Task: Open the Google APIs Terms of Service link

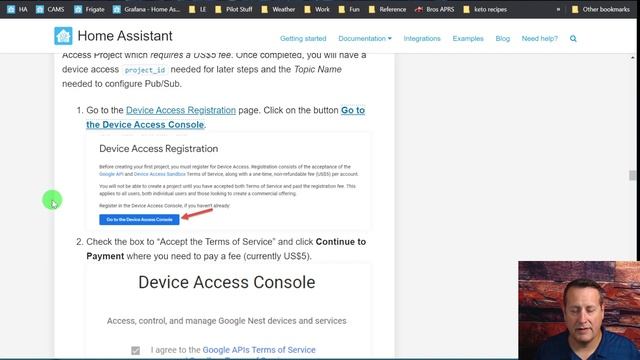Action: pyautogui.click(x=259, y=350)
